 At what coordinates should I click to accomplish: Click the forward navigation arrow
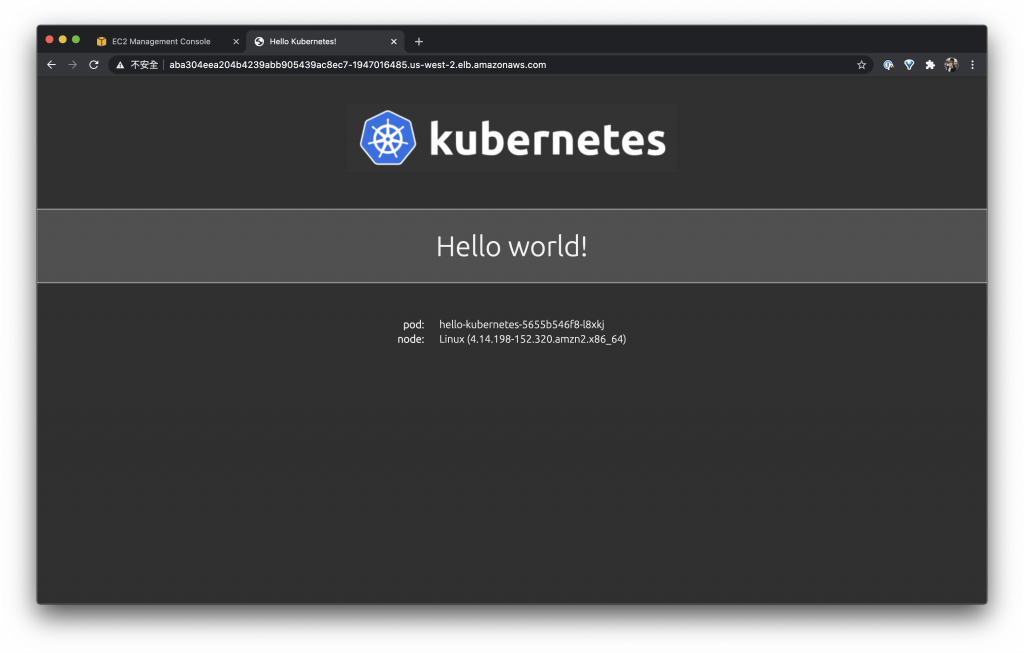(x=72, y=65)
